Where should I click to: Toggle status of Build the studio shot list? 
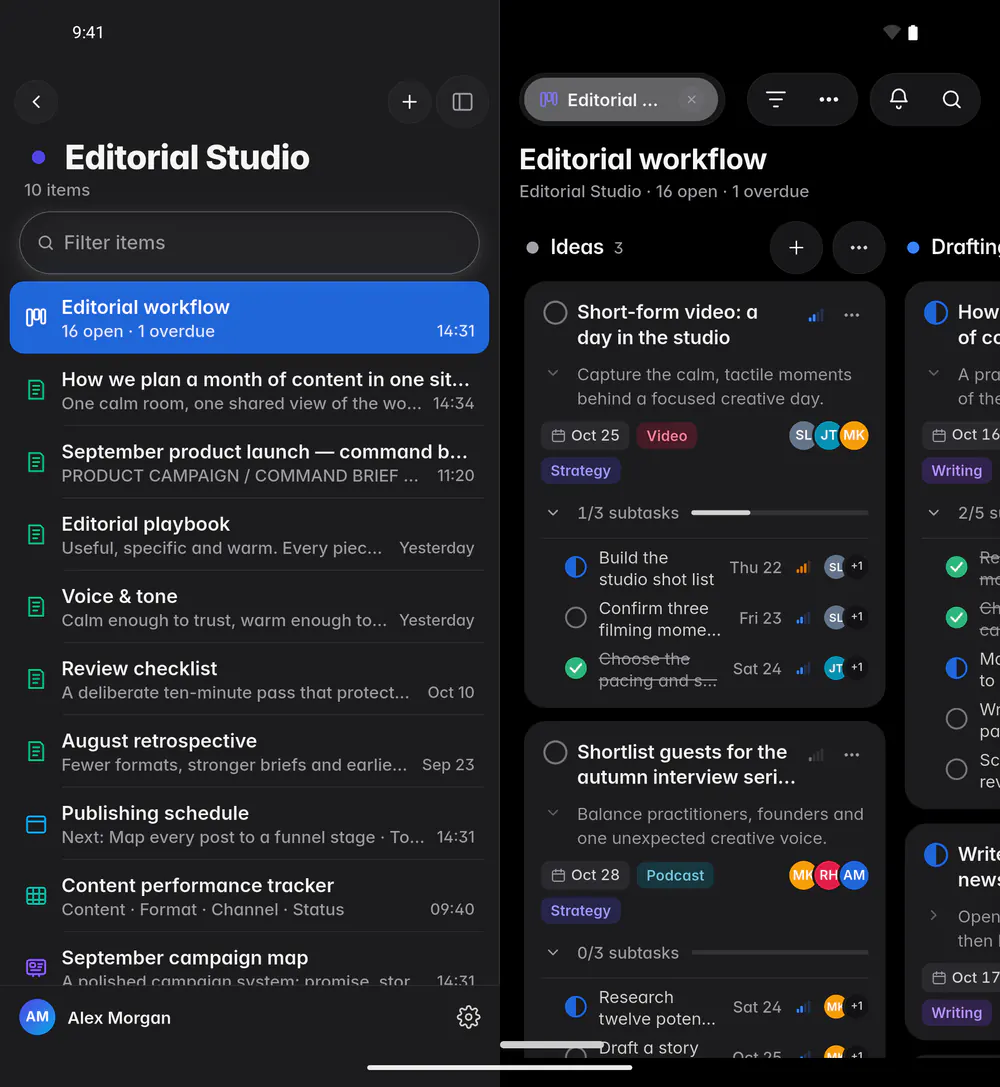(x=575, y=567)
